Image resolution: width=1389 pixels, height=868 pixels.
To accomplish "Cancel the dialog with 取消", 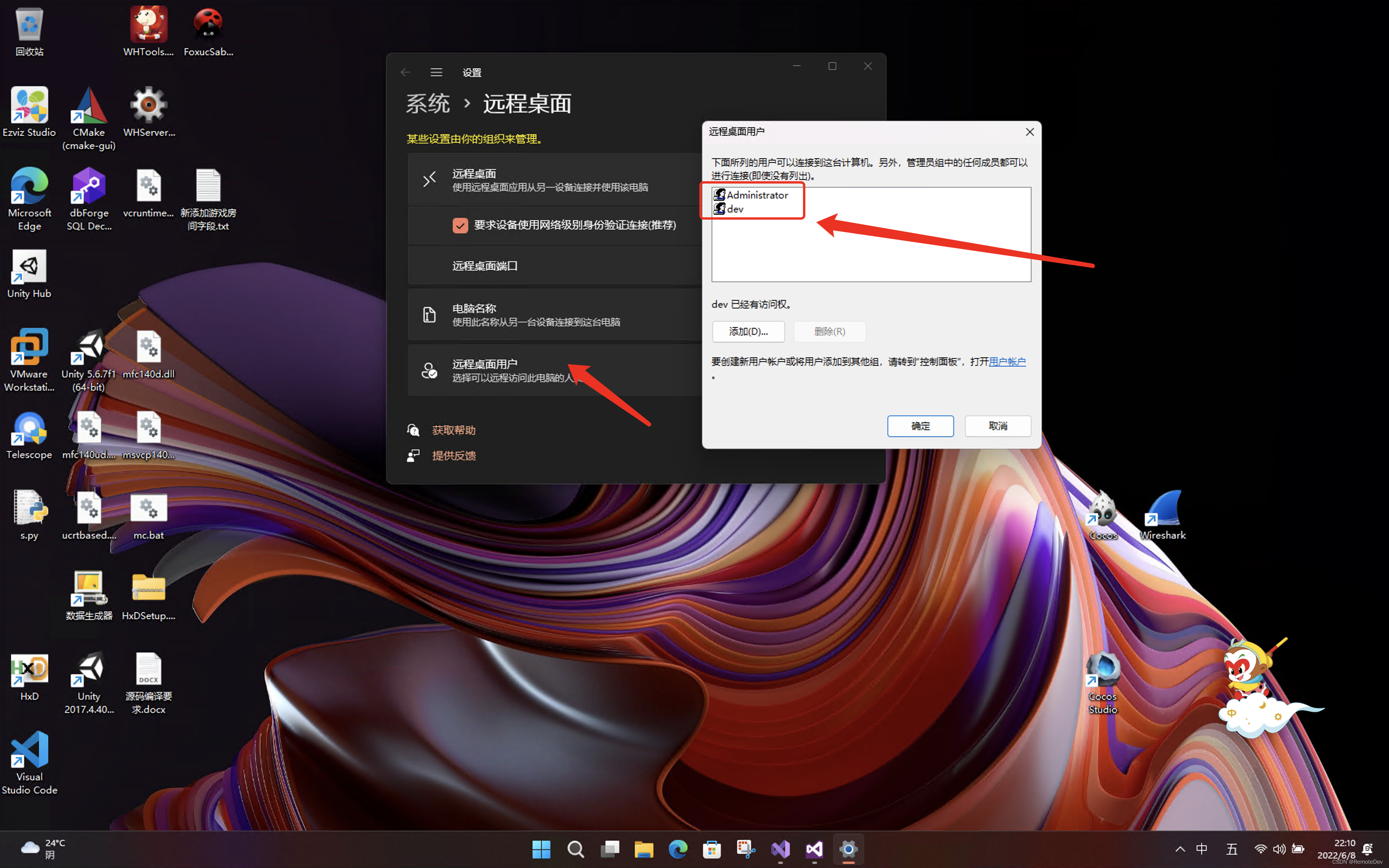I will tap(998, 426).
